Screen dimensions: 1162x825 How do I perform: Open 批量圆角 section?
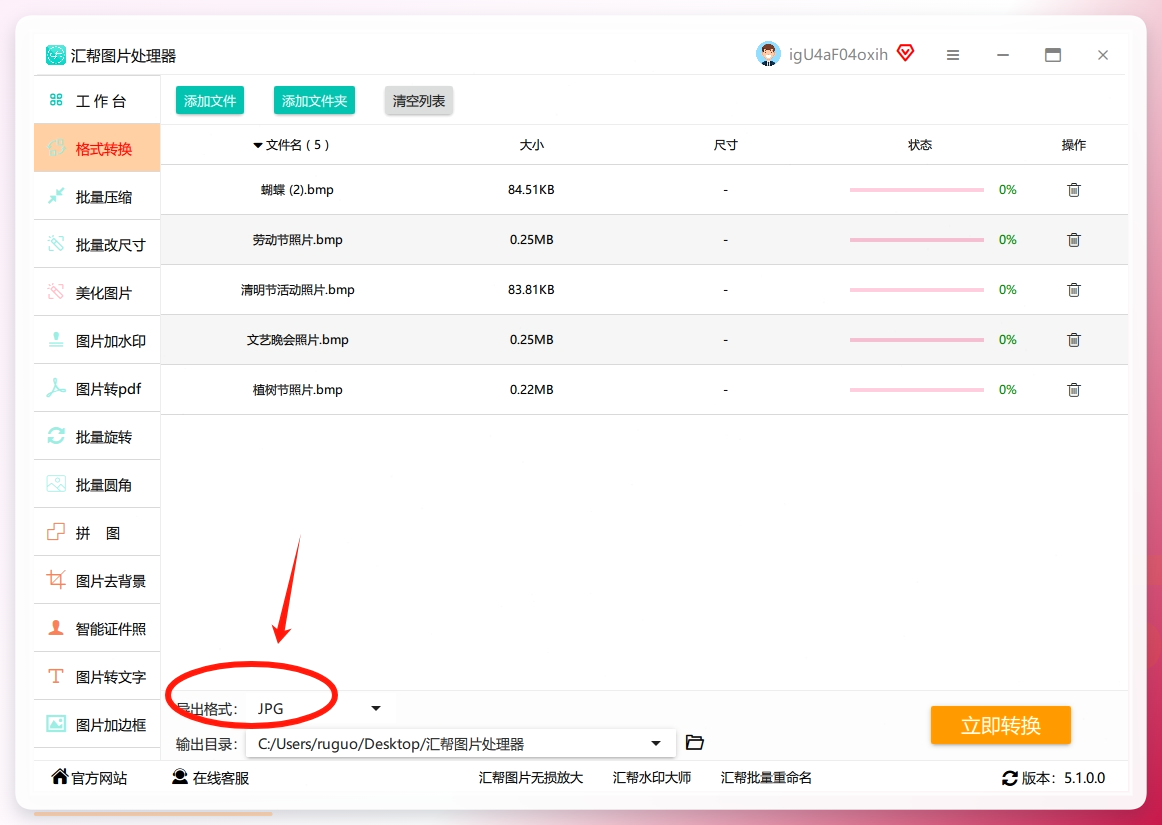[97, 485]
